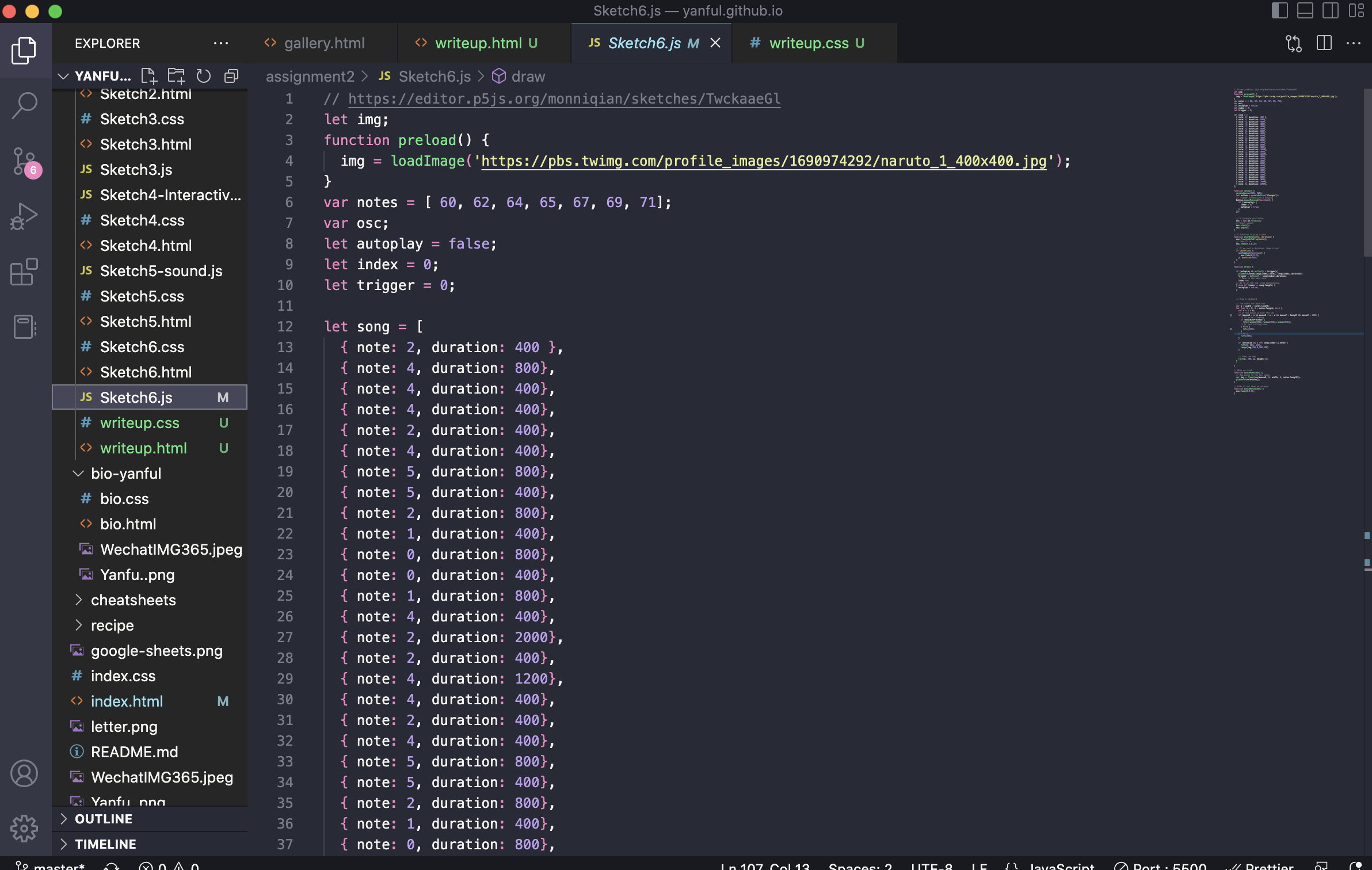This screenshot has width=1372, height=870.
Task: Open the Explorer view in activity bar
Action: pyautogui.click(x=24, y=51)
